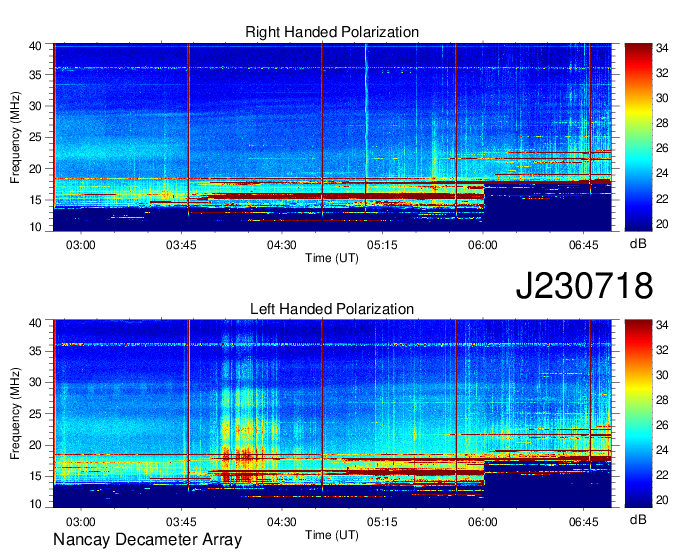Viewport: 680px width, 552px height.
Task: Select the J230718 observation label
Action: [x=584, y=285]
